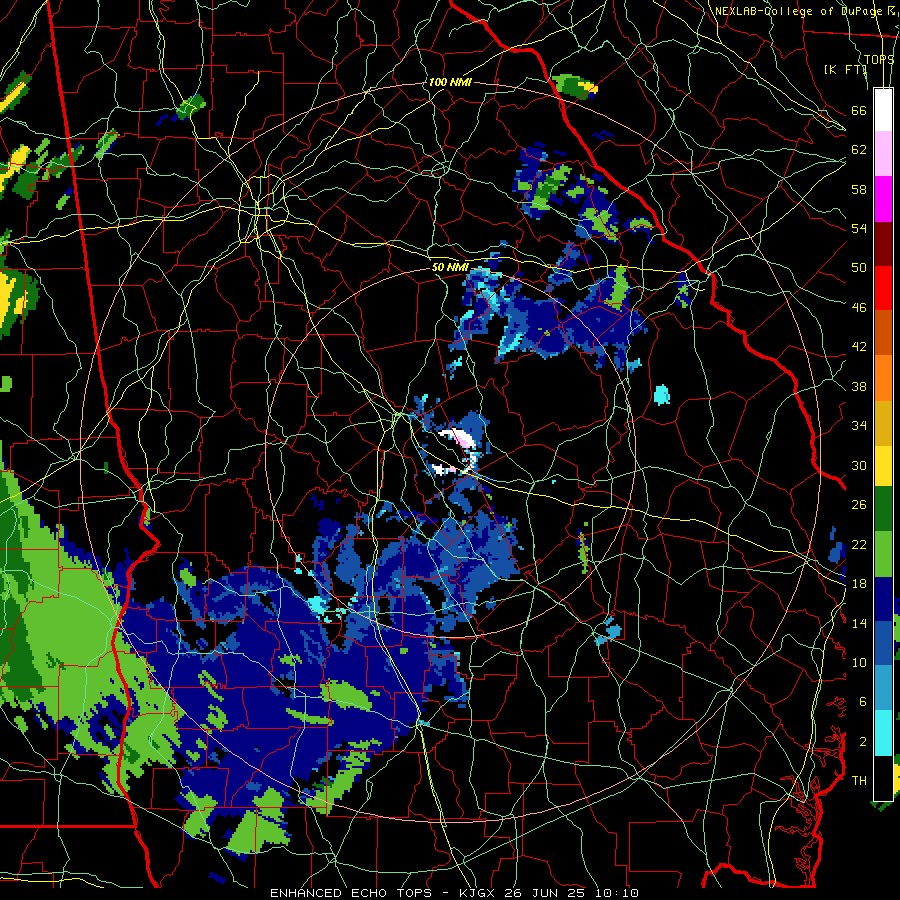Select the navy blue legend swatch
The image size is (900, 900).
coord(883,599)
